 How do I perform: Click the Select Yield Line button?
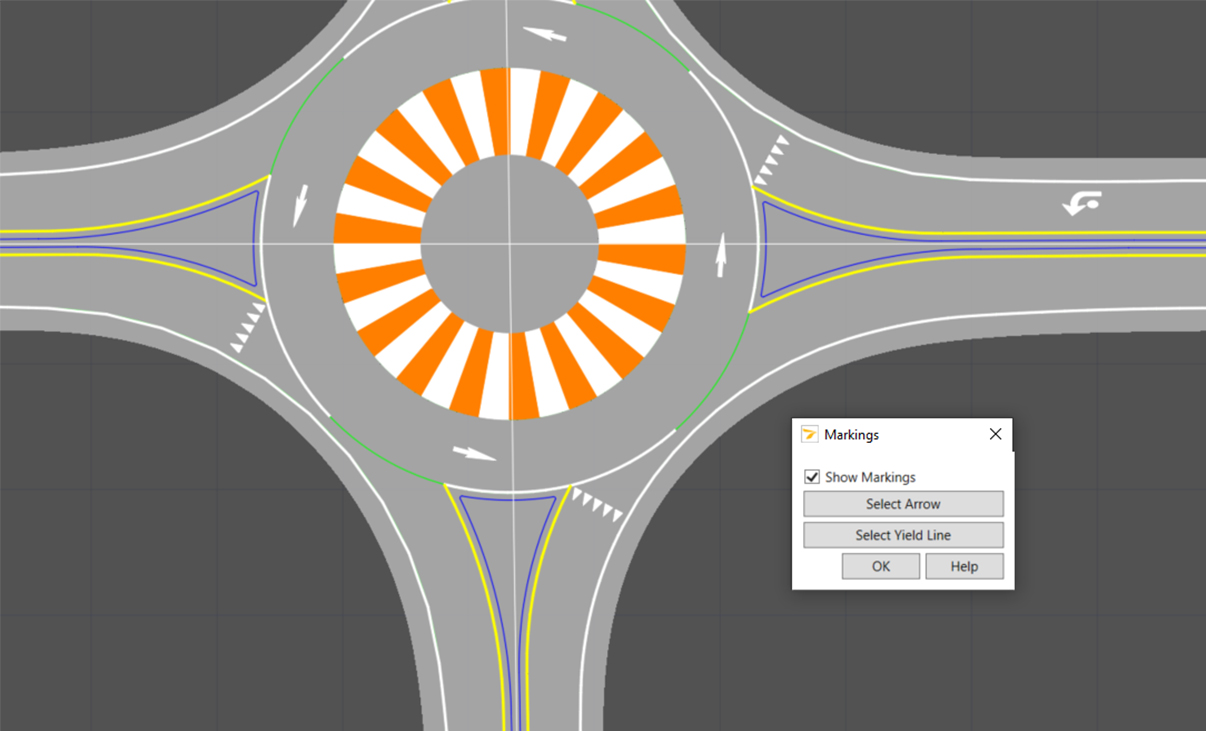(902, 534)
